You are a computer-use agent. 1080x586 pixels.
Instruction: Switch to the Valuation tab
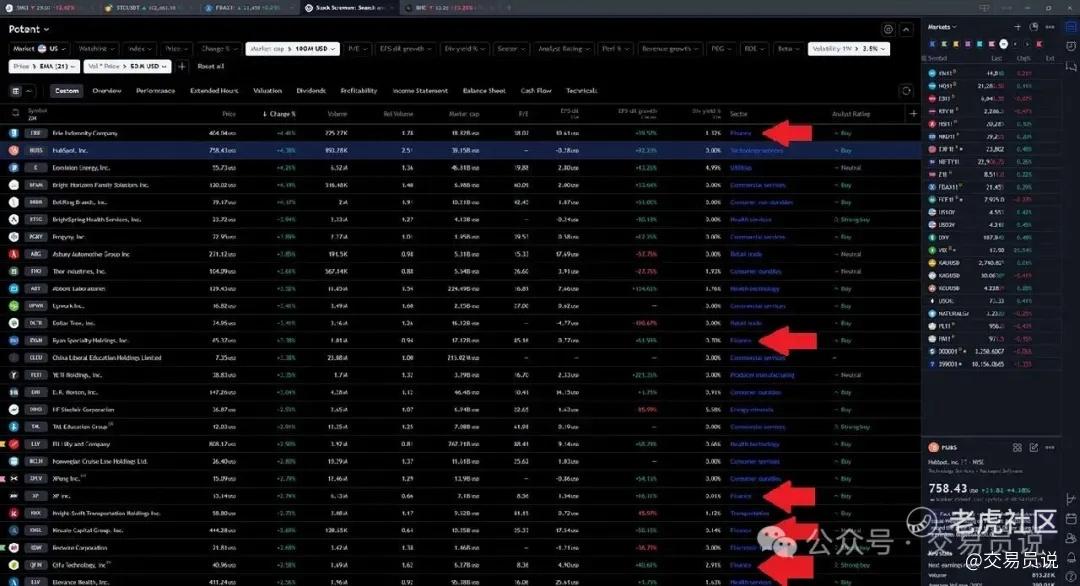[x=267, y=91]
